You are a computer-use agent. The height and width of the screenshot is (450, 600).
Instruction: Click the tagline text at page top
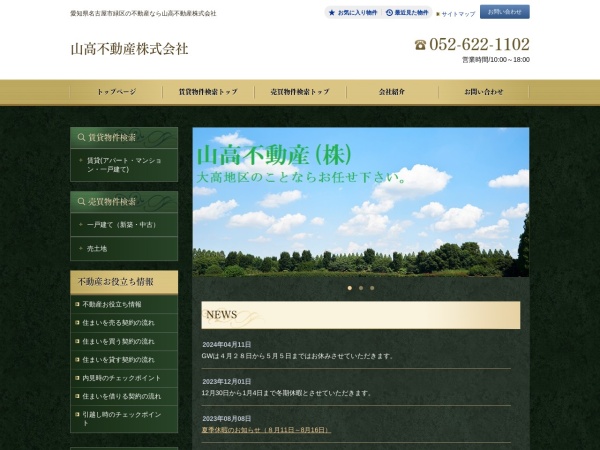pos(143,13)
